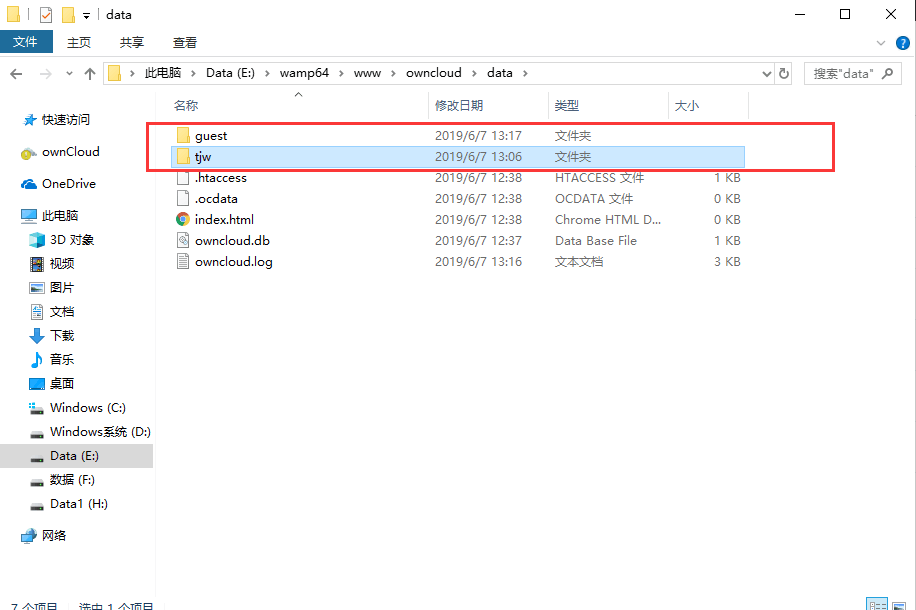Screen dimensions: 916x610
Task: Open the Customize Quick Access Toolbar dropdown
Action: point(86,16)
